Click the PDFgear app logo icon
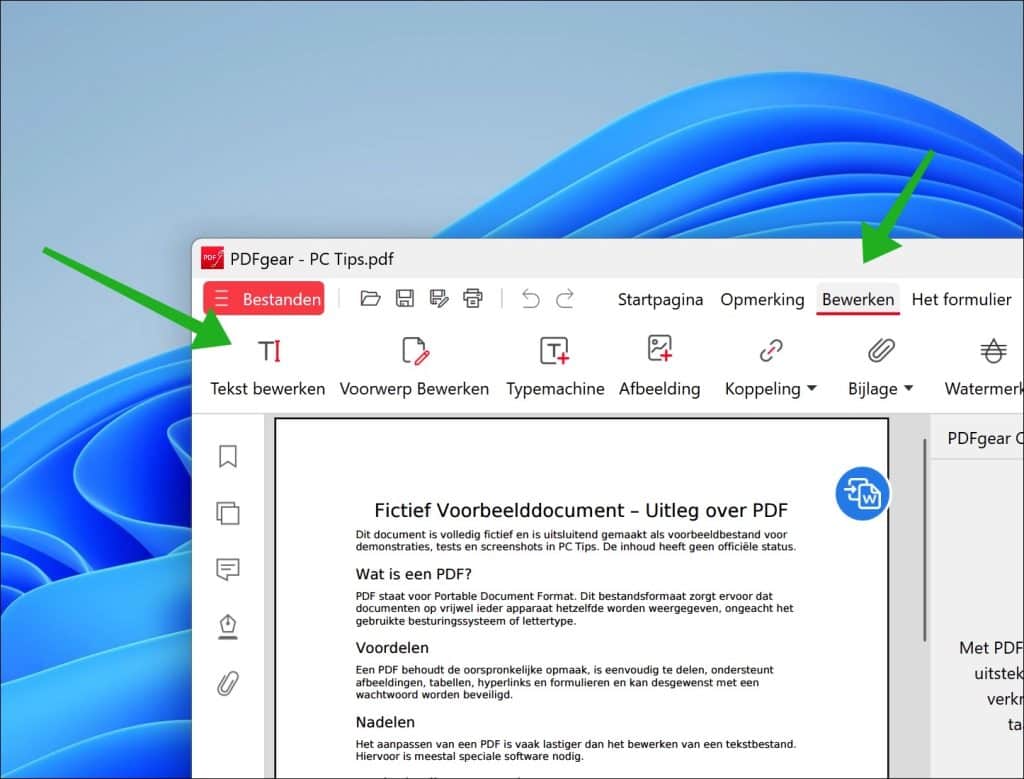The height and width of the screenshot is (779, 1024). [212, 258]
